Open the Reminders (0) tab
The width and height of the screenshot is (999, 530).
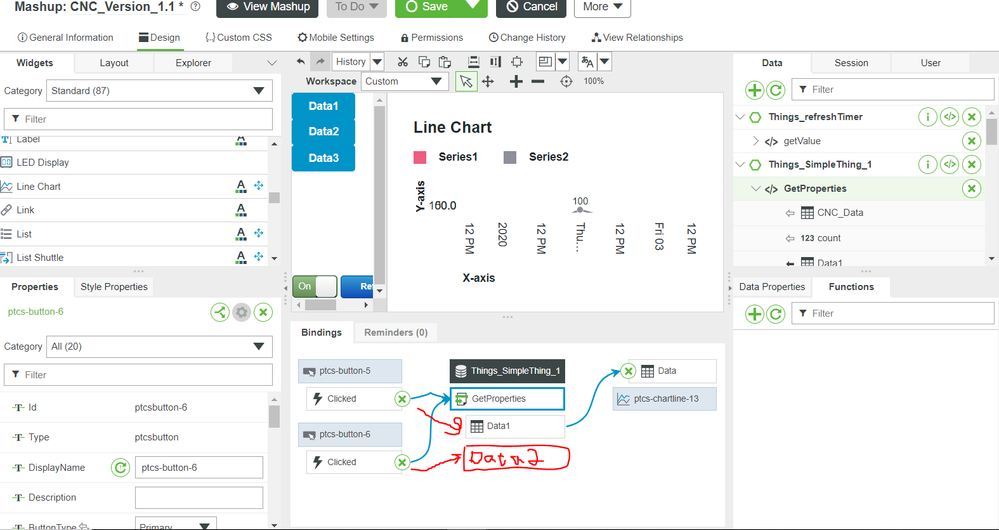point(396,332)
